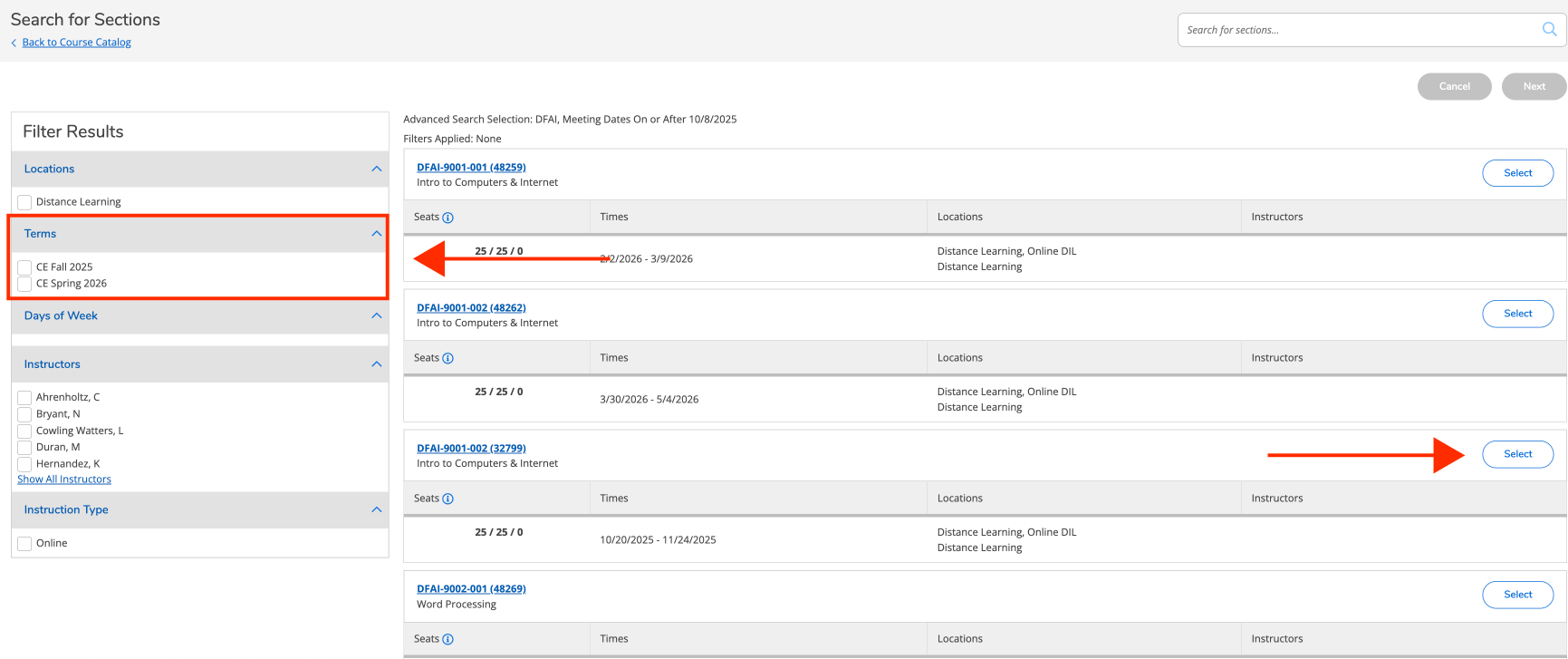Click Seats info icon for DFAI-9001-001 (48259)

(x=447, y=218)
